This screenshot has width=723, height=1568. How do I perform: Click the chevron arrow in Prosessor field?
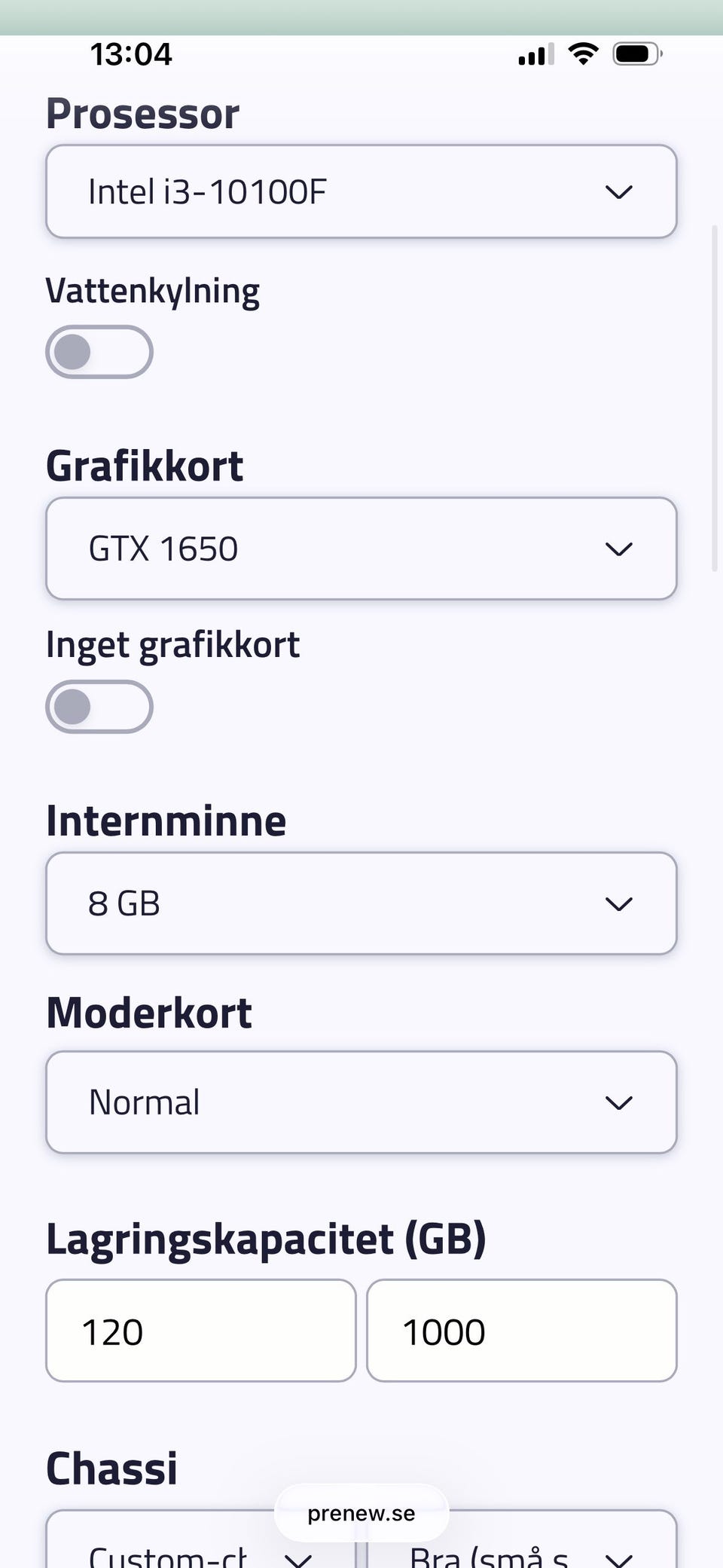(618, 192)
